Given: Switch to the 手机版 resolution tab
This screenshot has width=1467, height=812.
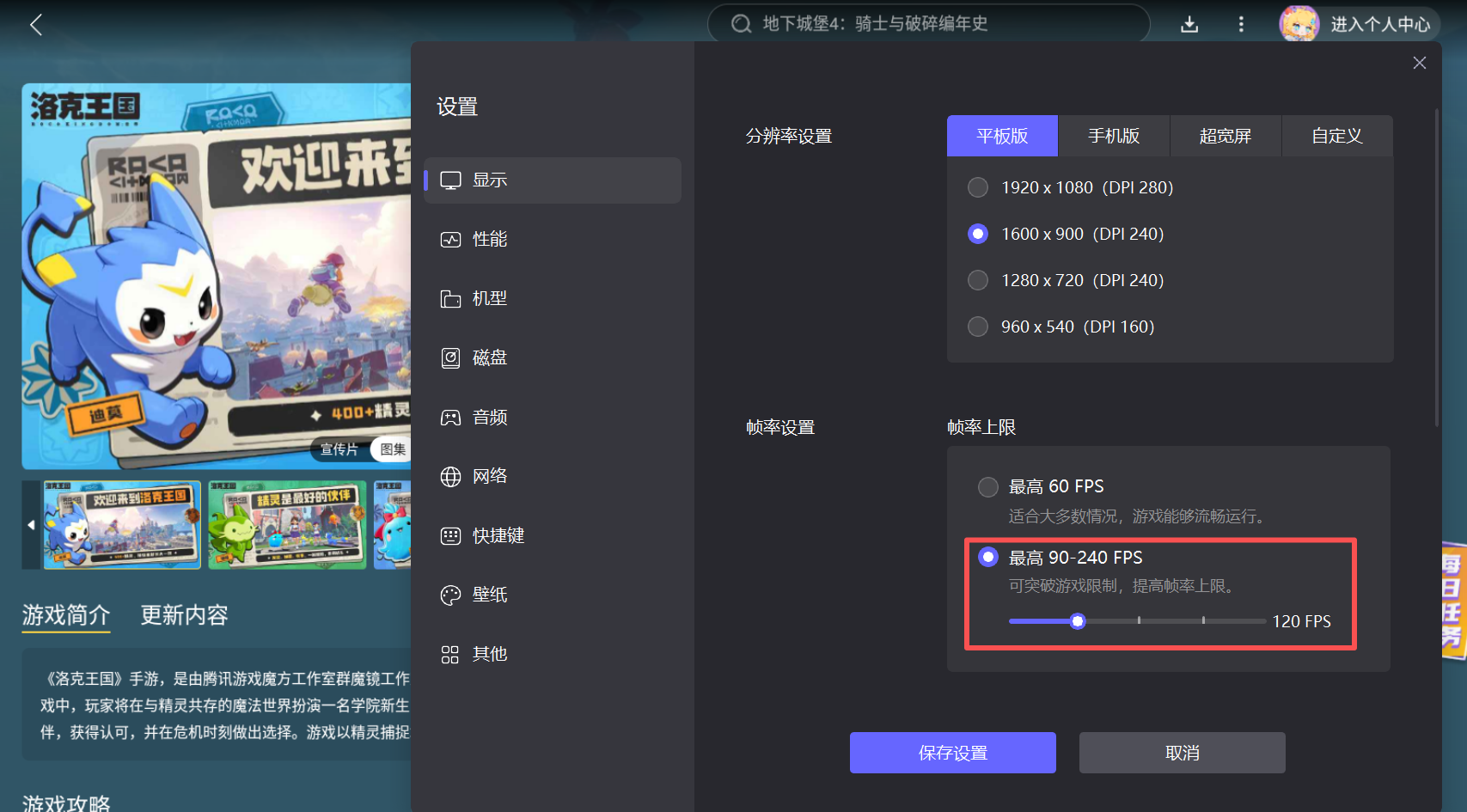Looking at the screenshot, I should [x=1114, y=136].
